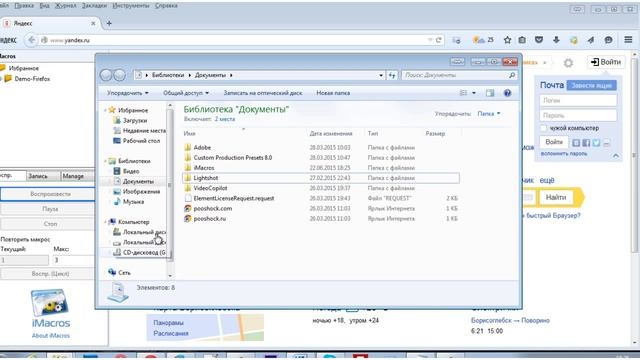Image resolution: width=640 pixels, height=360 pixels.
Task: Click the Explorer change view icon
Action: (463, 93)
